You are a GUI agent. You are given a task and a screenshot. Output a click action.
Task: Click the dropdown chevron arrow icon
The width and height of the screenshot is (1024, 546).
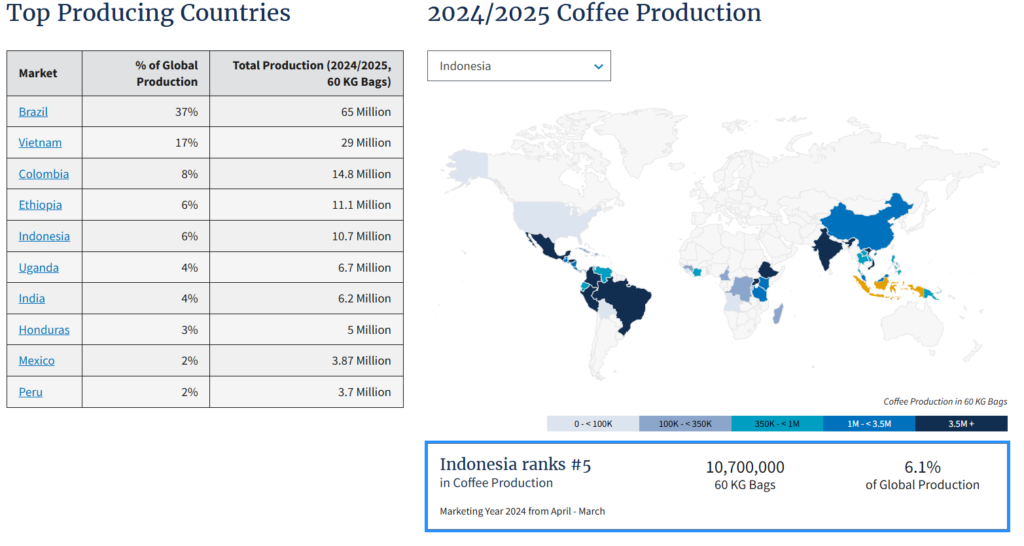tap(598, 66)
